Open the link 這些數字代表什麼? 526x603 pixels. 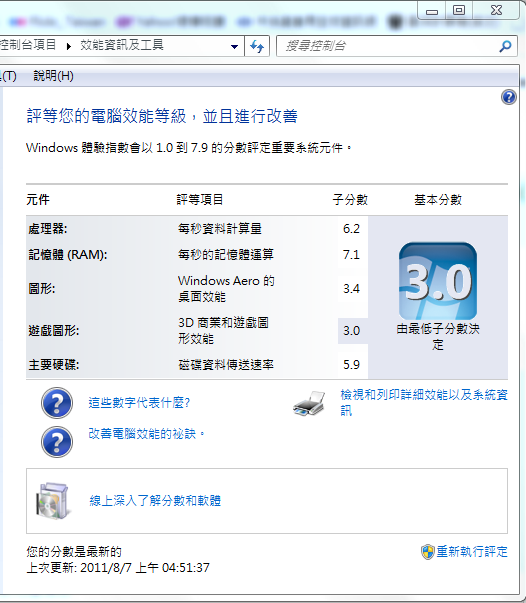139,403
